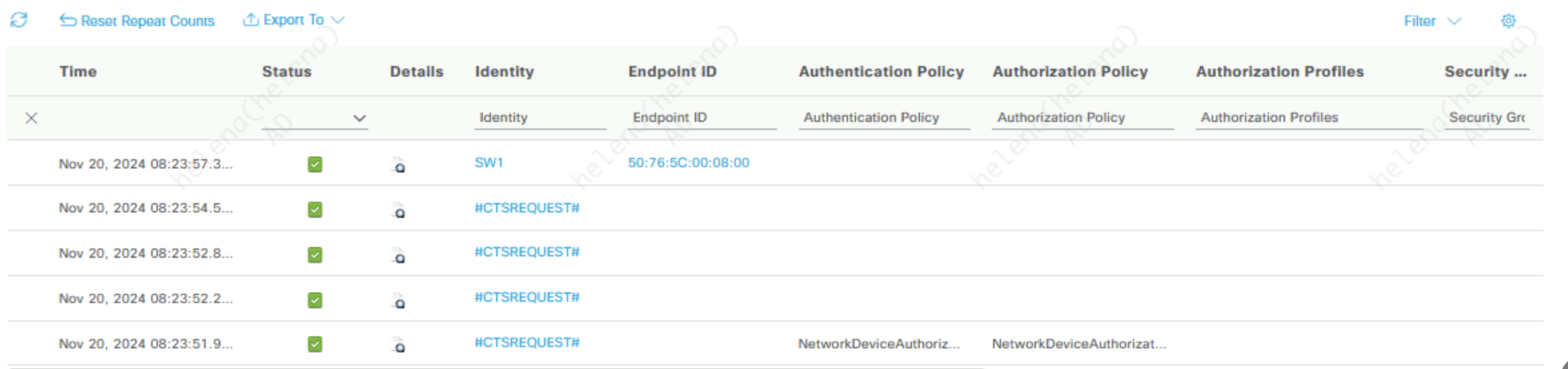View details of the 08:23:52.8 log entry
This screenshot has width=1568, height=369.
pos(398,256)
